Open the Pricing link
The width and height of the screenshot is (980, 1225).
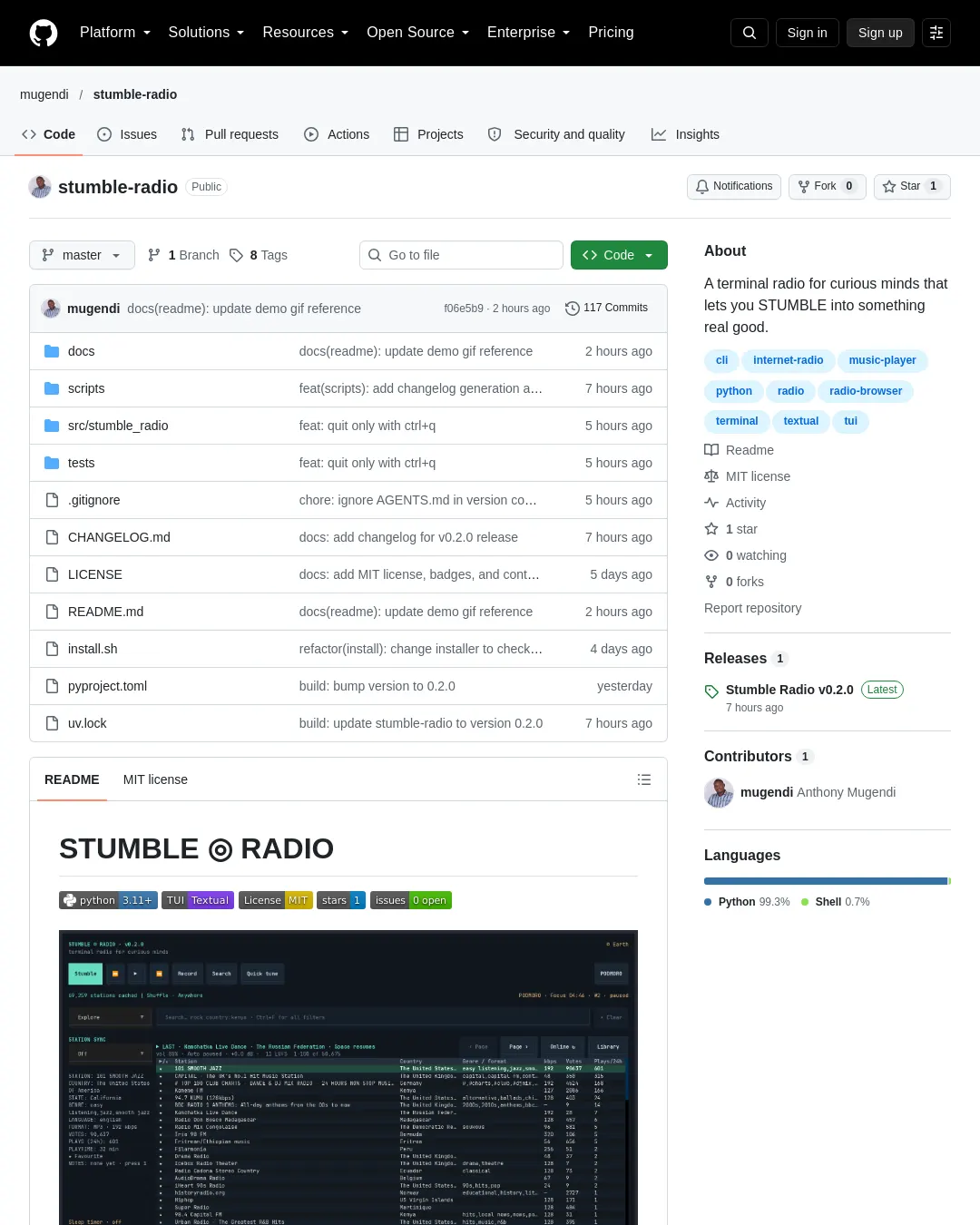[611, 33]
